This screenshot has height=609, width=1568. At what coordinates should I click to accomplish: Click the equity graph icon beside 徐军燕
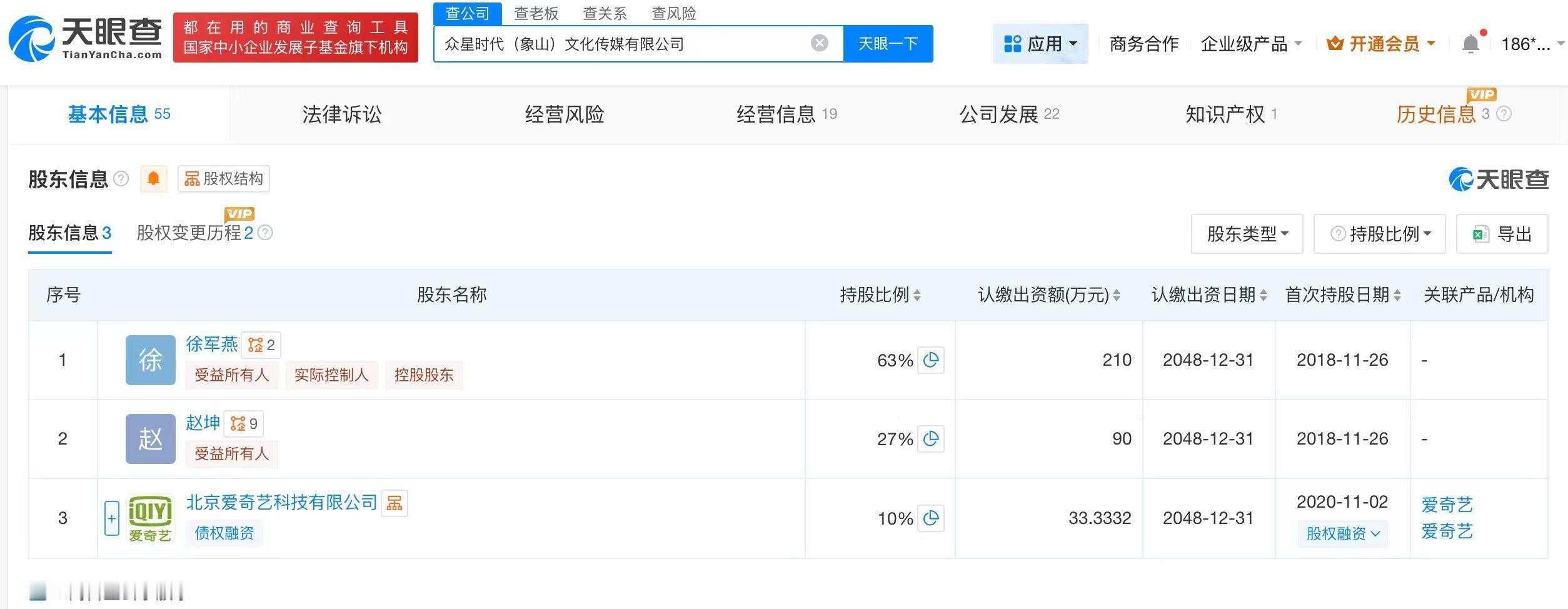[261, 345]
